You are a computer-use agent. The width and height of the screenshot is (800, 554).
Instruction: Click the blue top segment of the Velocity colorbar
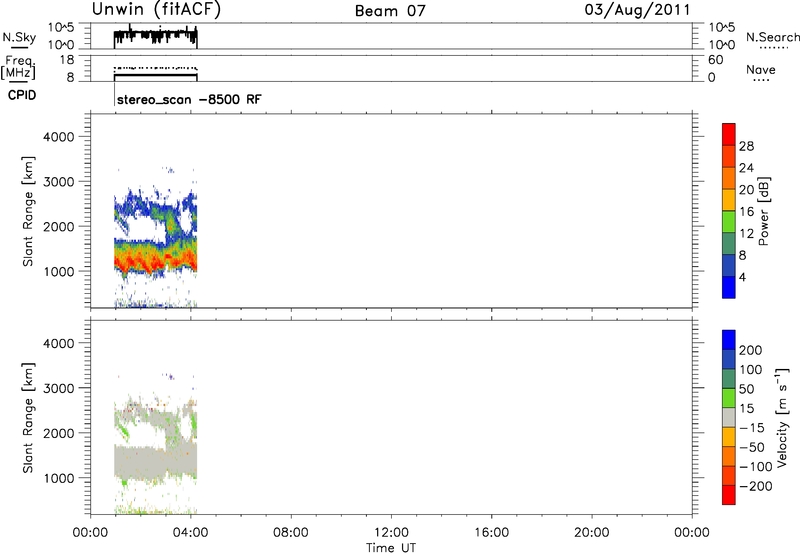[x=729, y=340]
